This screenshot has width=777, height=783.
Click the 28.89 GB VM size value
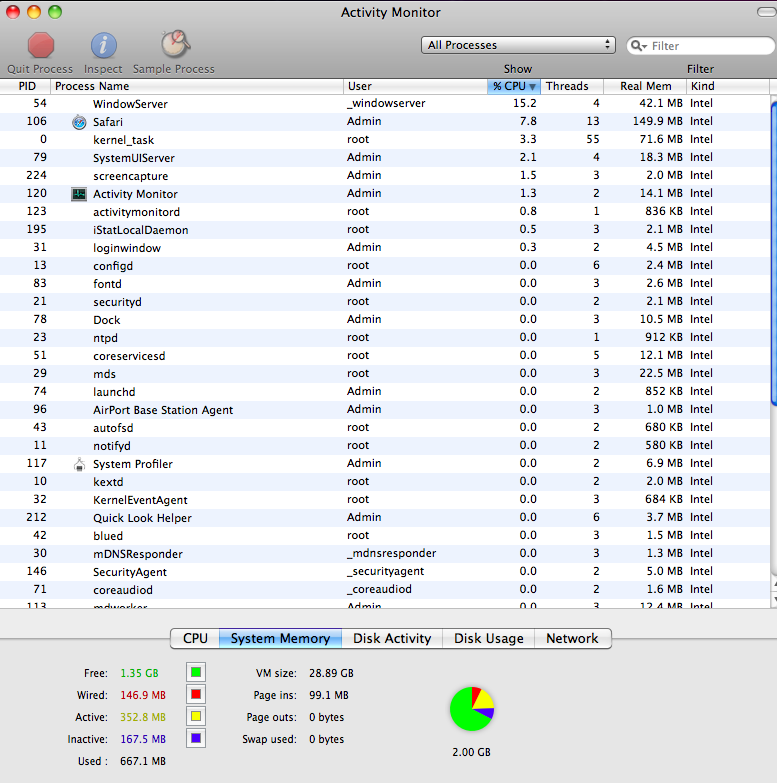click(x=331, y=673)
